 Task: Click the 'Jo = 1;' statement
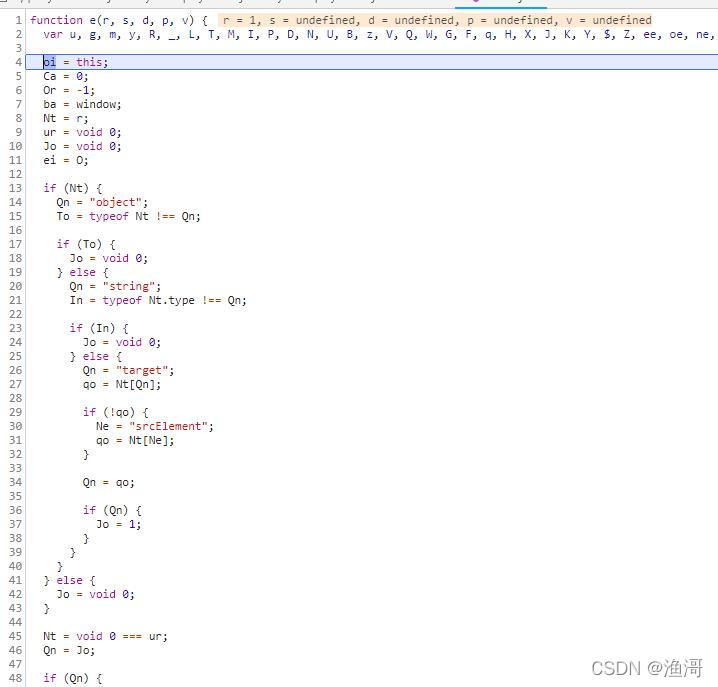point(118,524)
